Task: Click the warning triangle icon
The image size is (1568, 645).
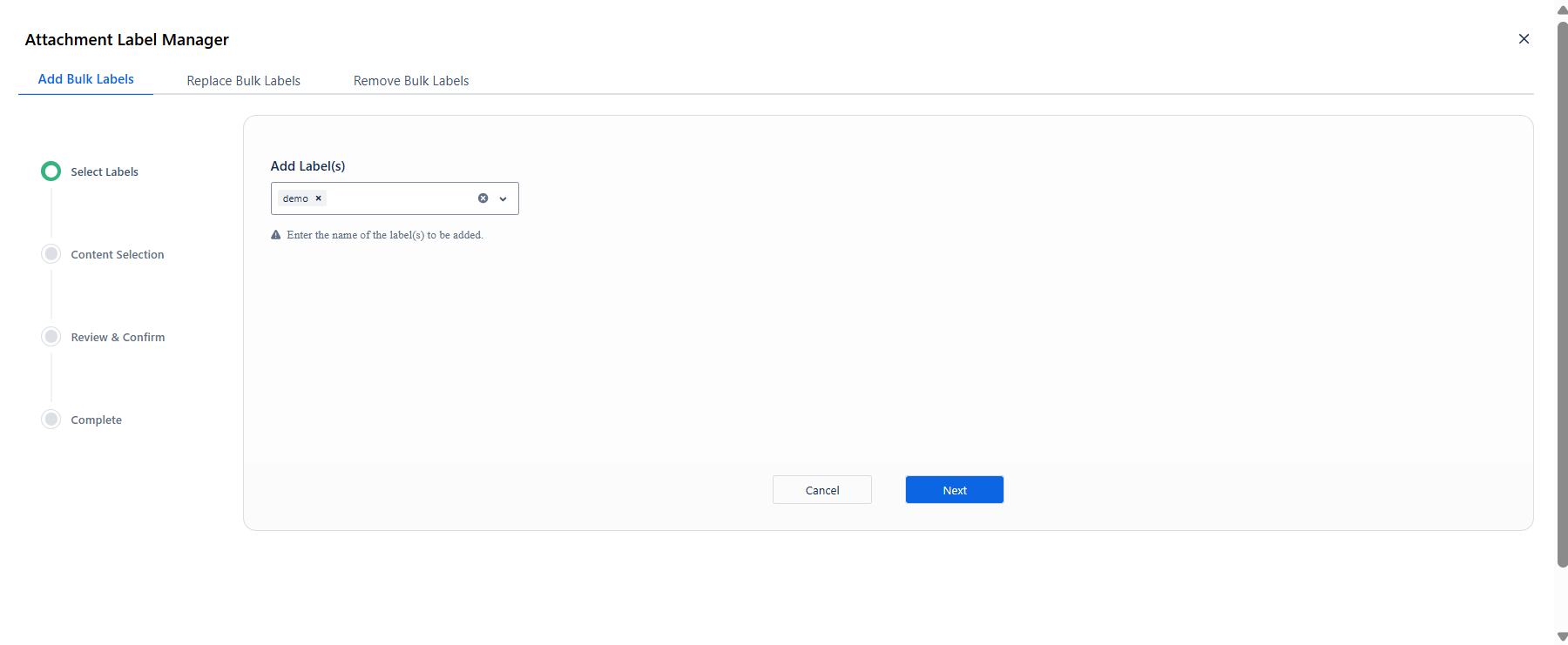Action: coord(276,235)
